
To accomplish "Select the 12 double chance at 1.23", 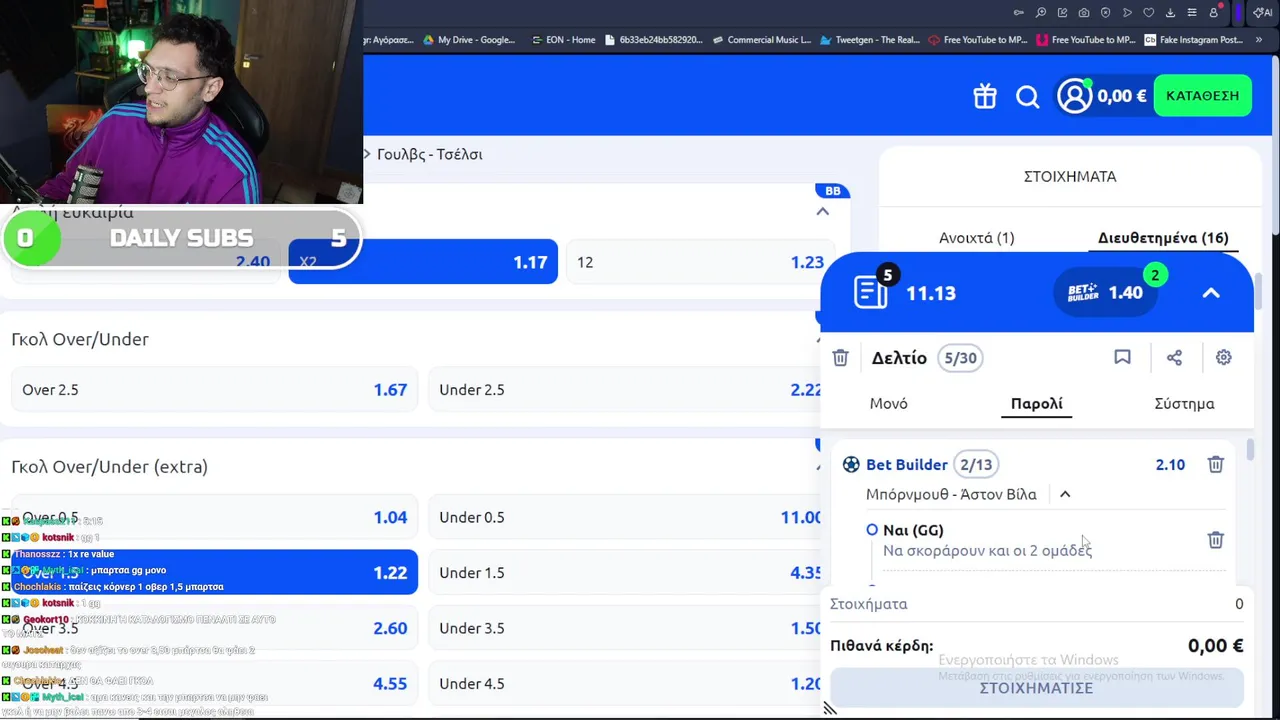I will click(x=700, y=262).
